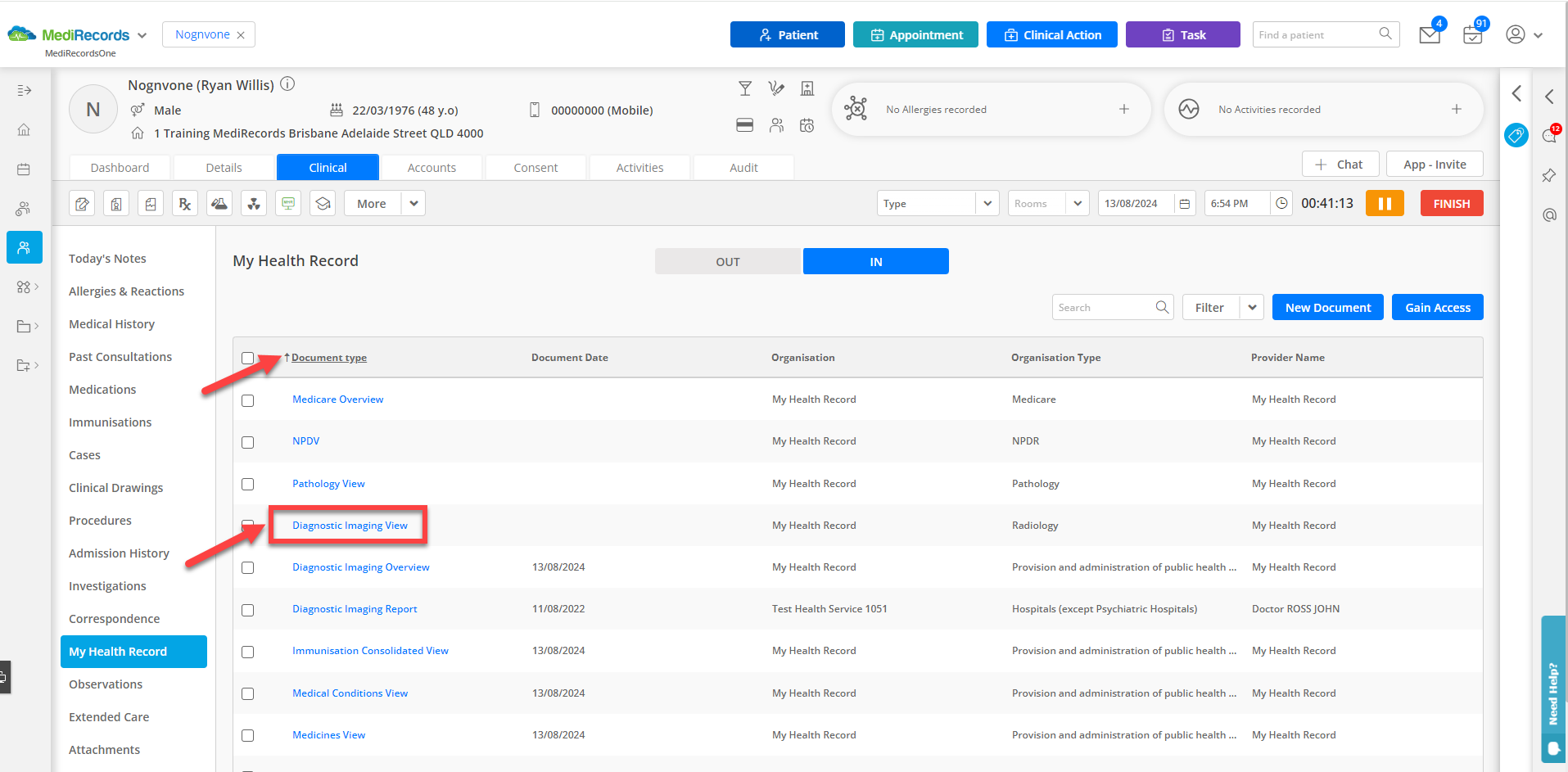Select Medications in the clinical menu
This screenshot has height=772, width=1568.
(x=102, y=390)
